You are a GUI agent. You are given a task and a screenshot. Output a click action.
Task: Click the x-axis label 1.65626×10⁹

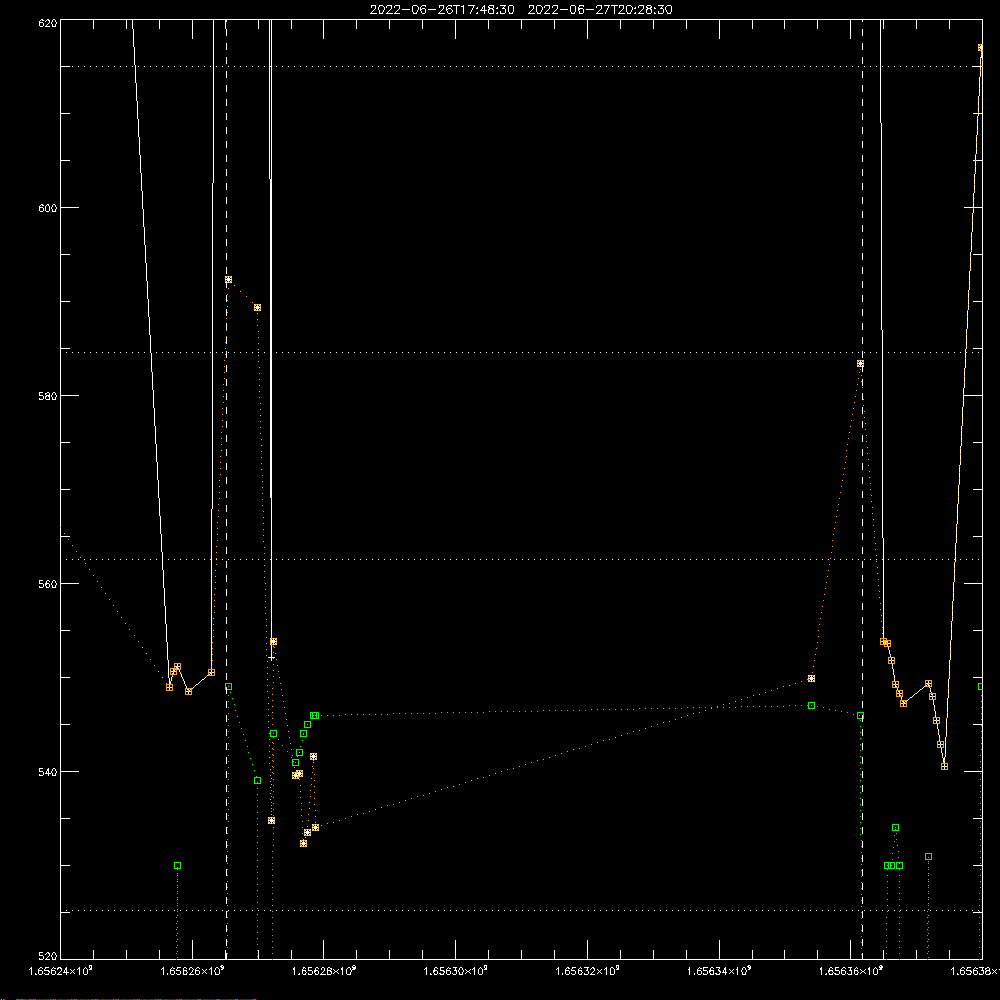tap(193, 971)
